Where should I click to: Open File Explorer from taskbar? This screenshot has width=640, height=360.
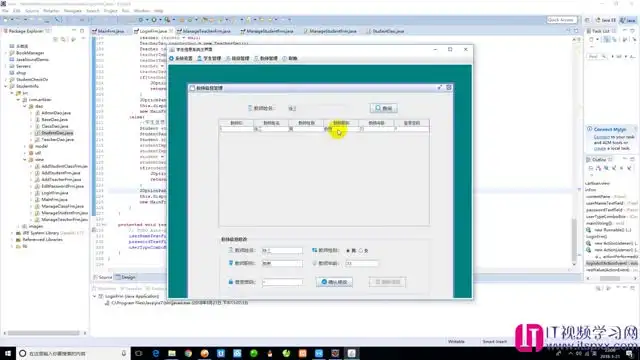[x=172, y=353]
